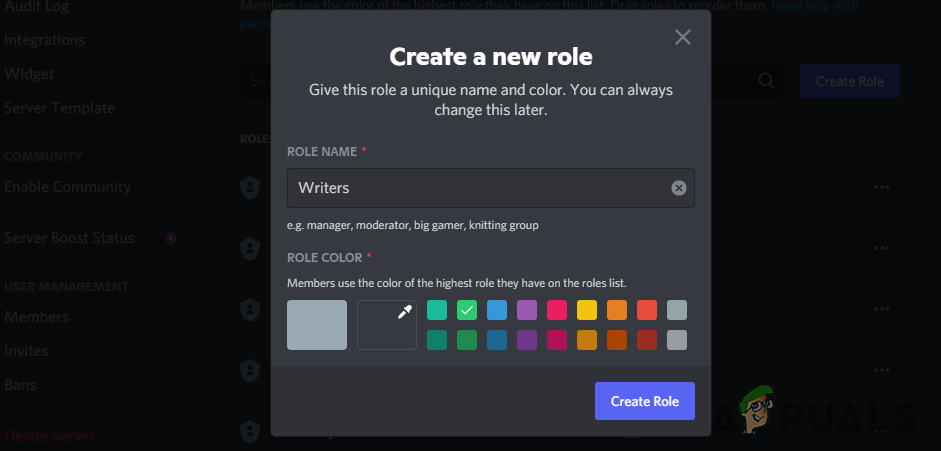Screen dimensions: 941x451
Task: Open the Members management page
Action: 36,317
